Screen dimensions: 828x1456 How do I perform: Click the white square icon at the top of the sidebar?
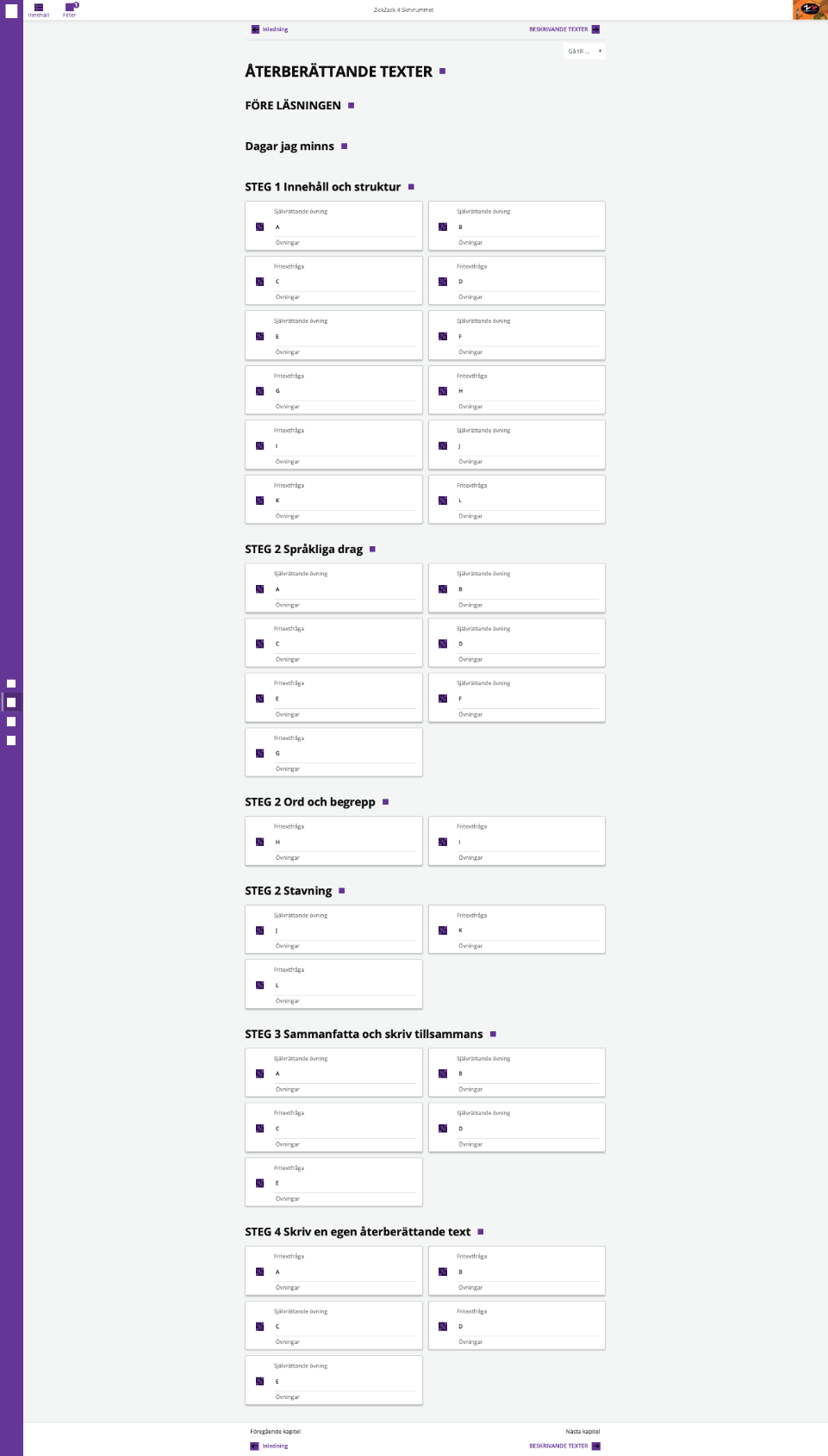(x=11, y=11)
